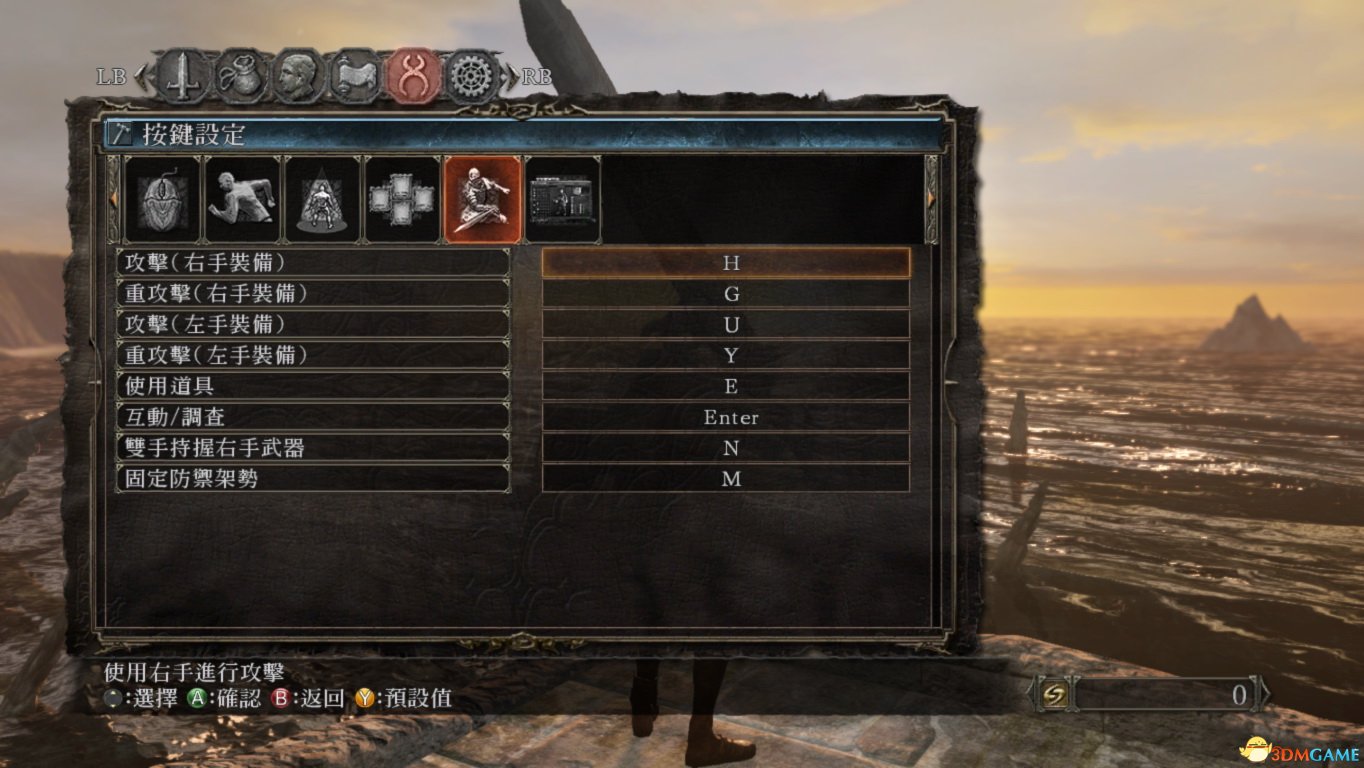The image size is (1364, 768).
Task: Change the G key for heavy right-hand attack
Action: (726, 294)
